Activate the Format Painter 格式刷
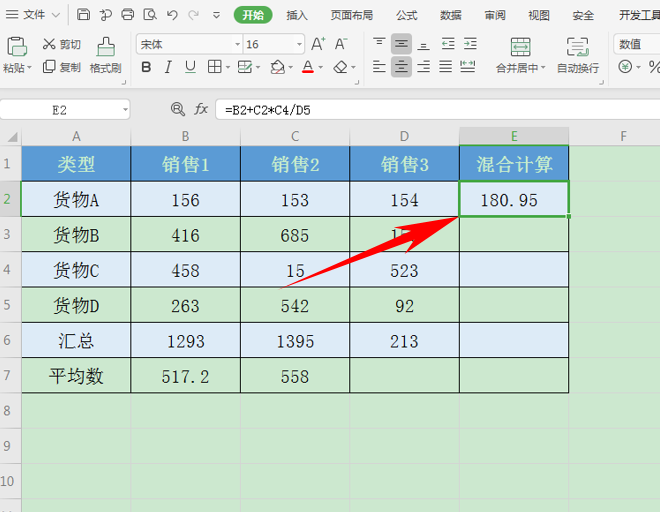The image size is (660, 512). (x=106, y=55)
